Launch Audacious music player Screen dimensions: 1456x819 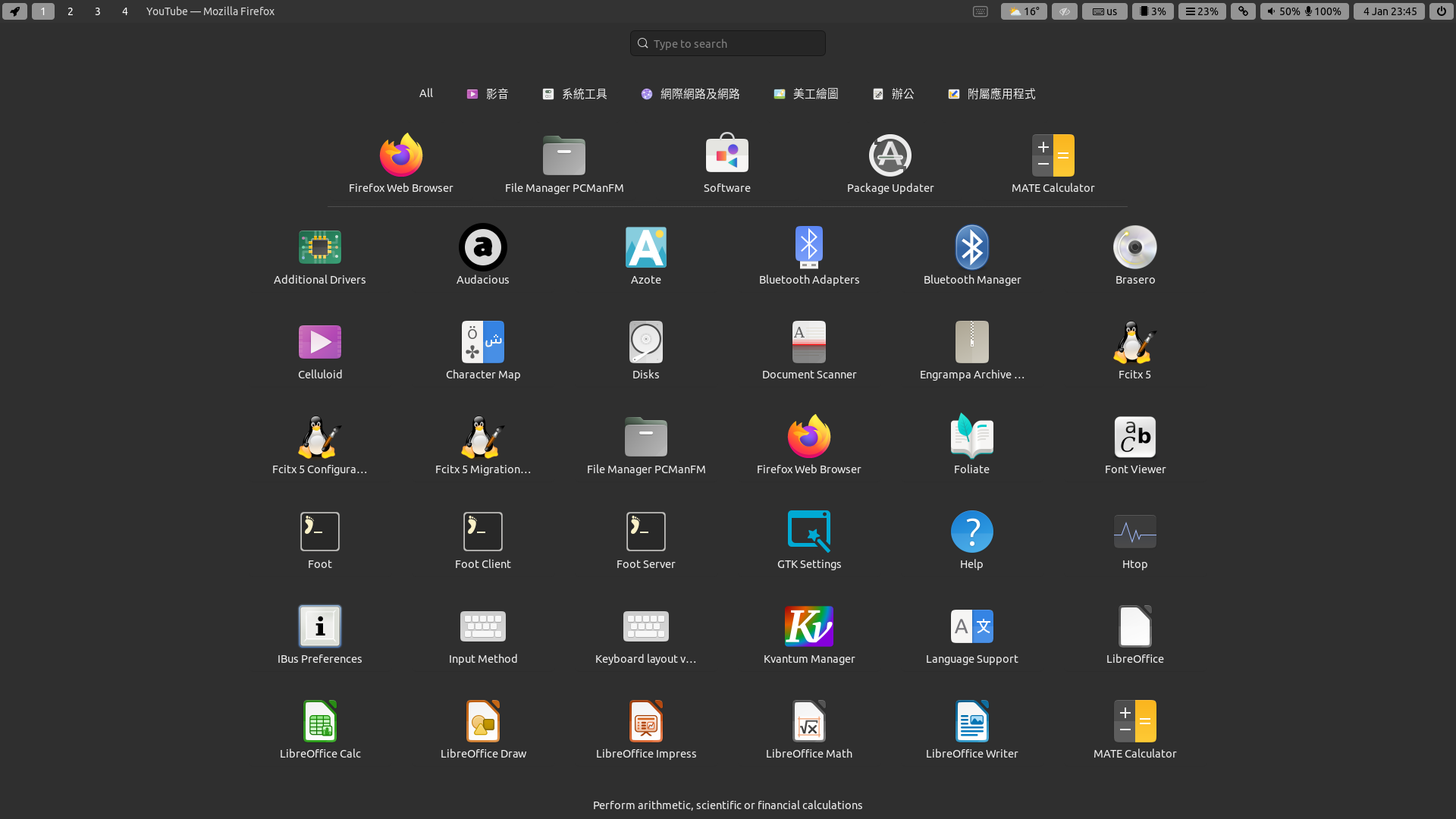click(x=483, y=256)
